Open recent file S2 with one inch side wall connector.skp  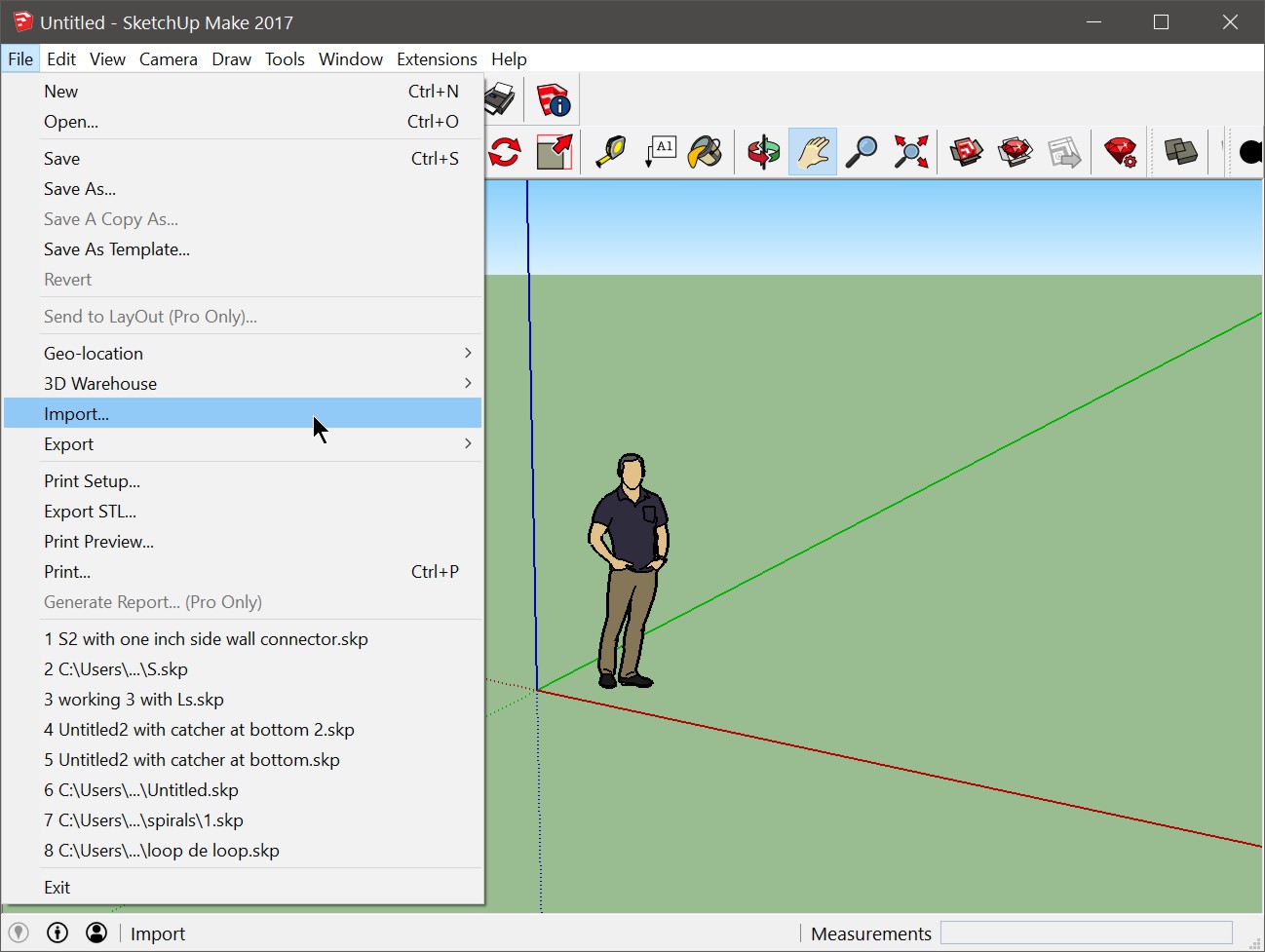243,638
